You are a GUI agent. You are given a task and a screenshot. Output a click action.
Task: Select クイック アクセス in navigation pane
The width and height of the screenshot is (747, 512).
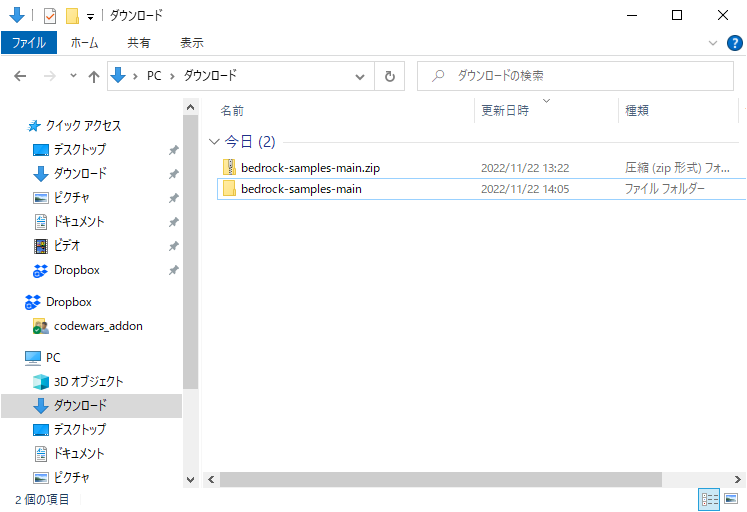tap(83, 126)
